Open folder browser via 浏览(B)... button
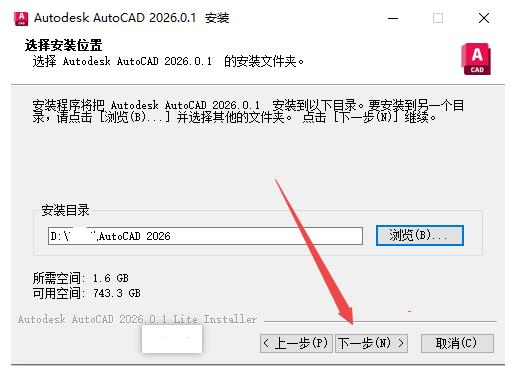510x370 pixels. 420,236
